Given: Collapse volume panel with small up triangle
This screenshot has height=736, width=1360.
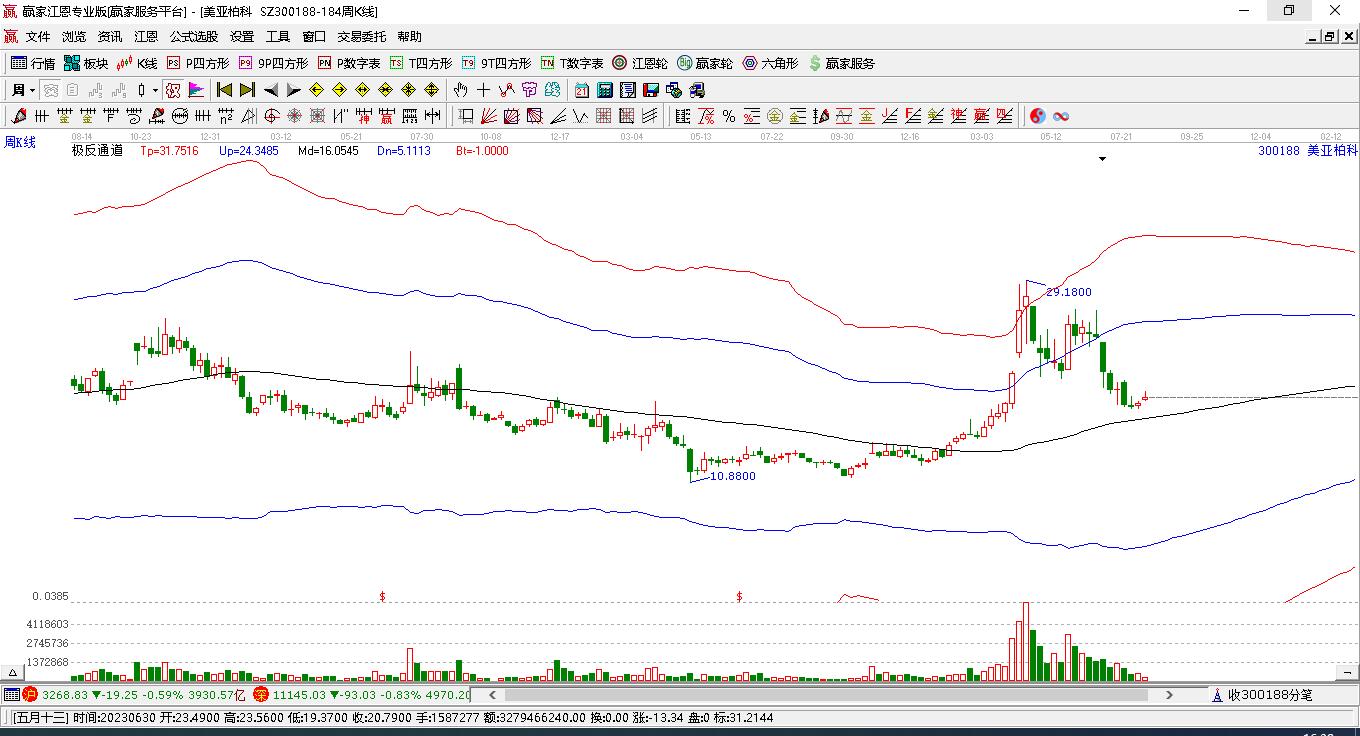Looking at the screenshot, I should pos(14,672).
